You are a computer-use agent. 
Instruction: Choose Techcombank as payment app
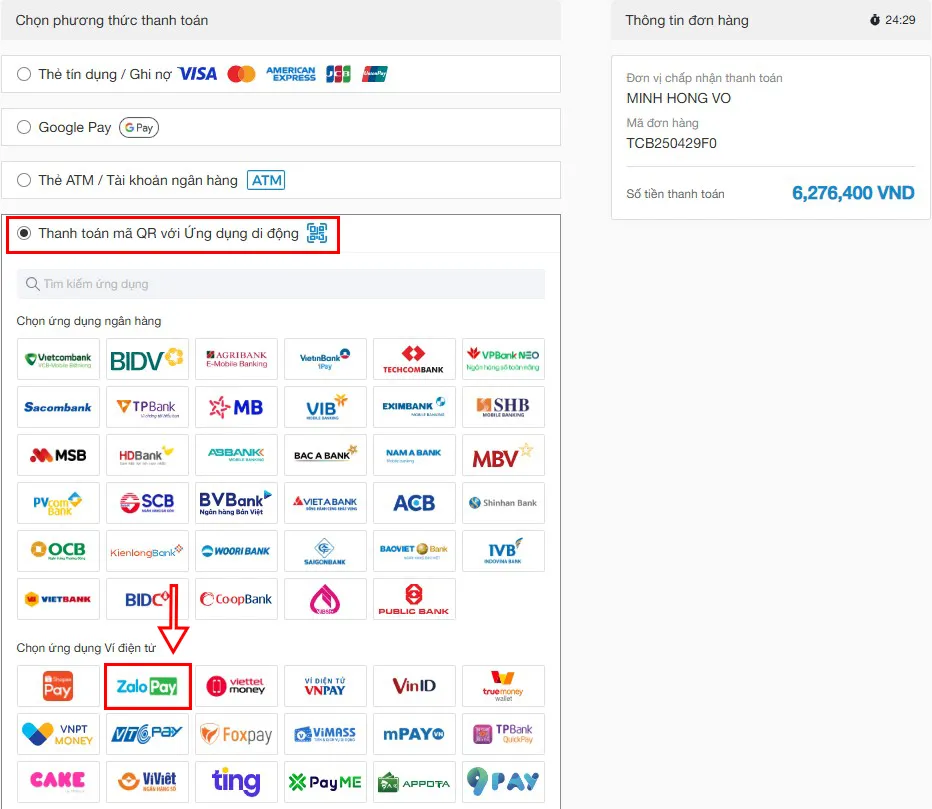click(414, 359)
